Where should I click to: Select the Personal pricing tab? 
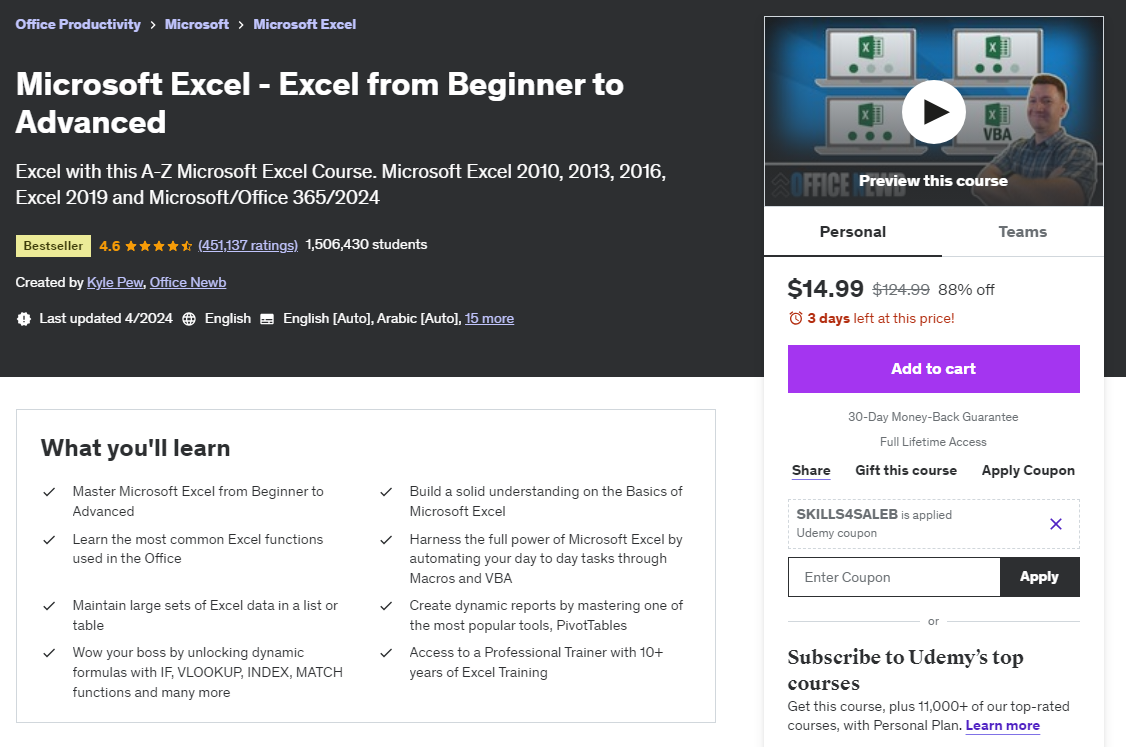pos(852,231)
